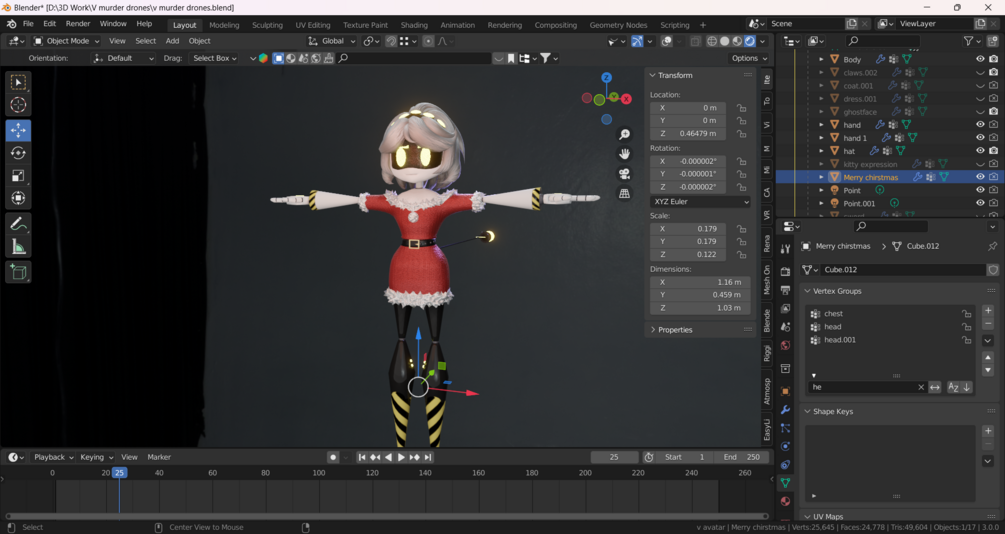The image size is (1005, 534).
Task: Activate the Transform tool
Action: [18, 198]
